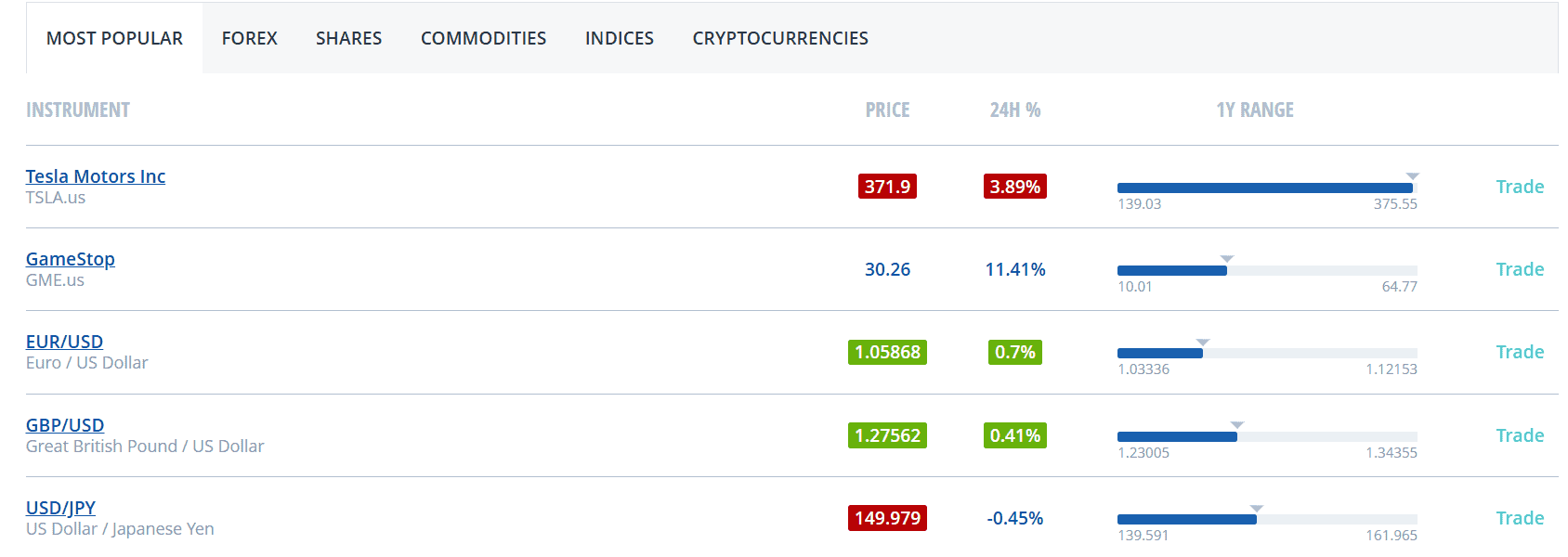Click GBP/USD's 1Y high value 1.34355
This screenshot has width=1568, height=557.
[1392, 453]
